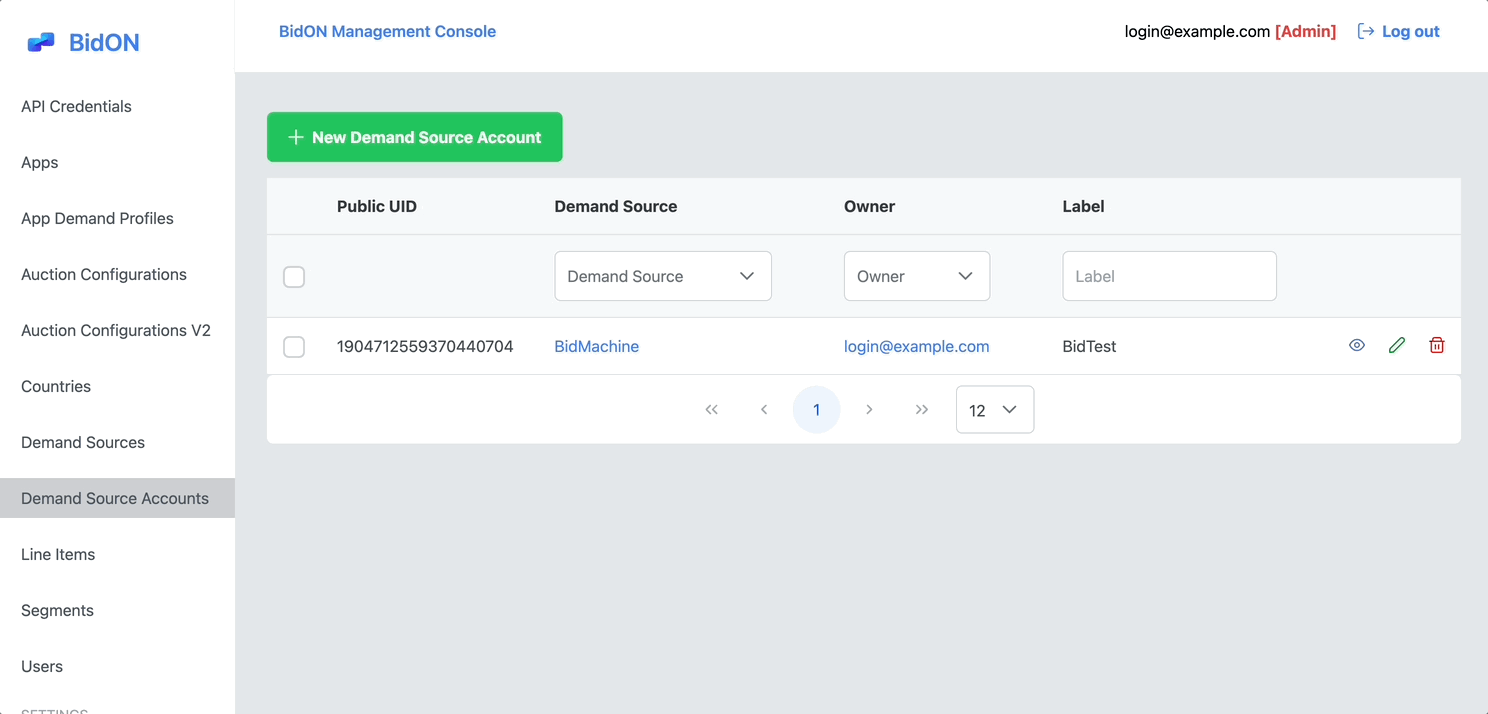This screenshot has width=1488, height=714.
Task: Open the BidMachine demand source link
Action: [x=596, y=346]
